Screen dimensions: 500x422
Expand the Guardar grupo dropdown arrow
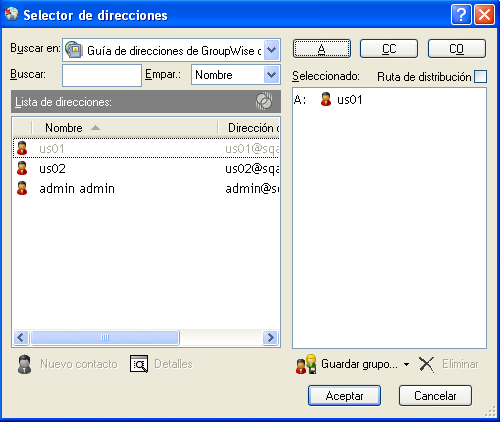click(406, 364)
